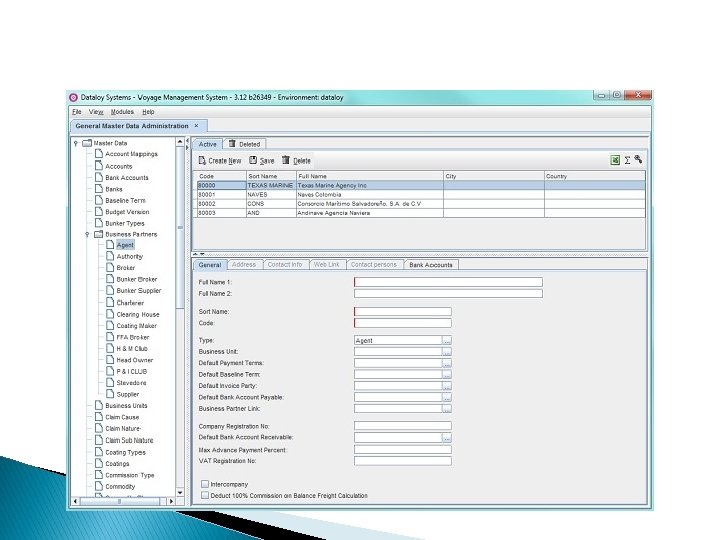Click the Account Mappings document icon
720x540 pixels.
tap(99, 153)
